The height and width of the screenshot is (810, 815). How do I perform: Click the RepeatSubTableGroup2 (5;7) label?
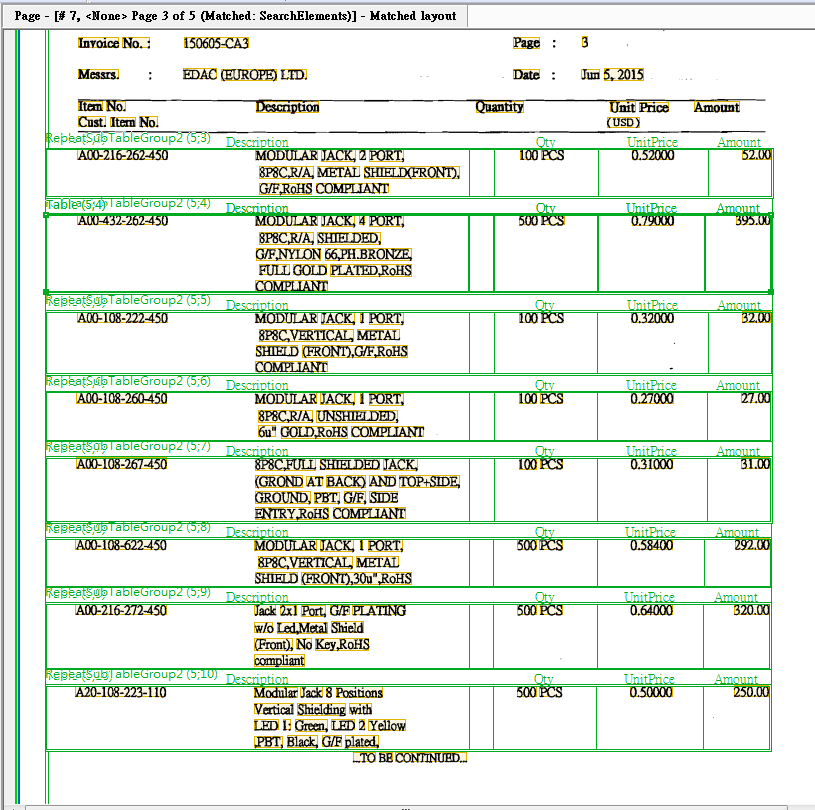click(128, 446)
